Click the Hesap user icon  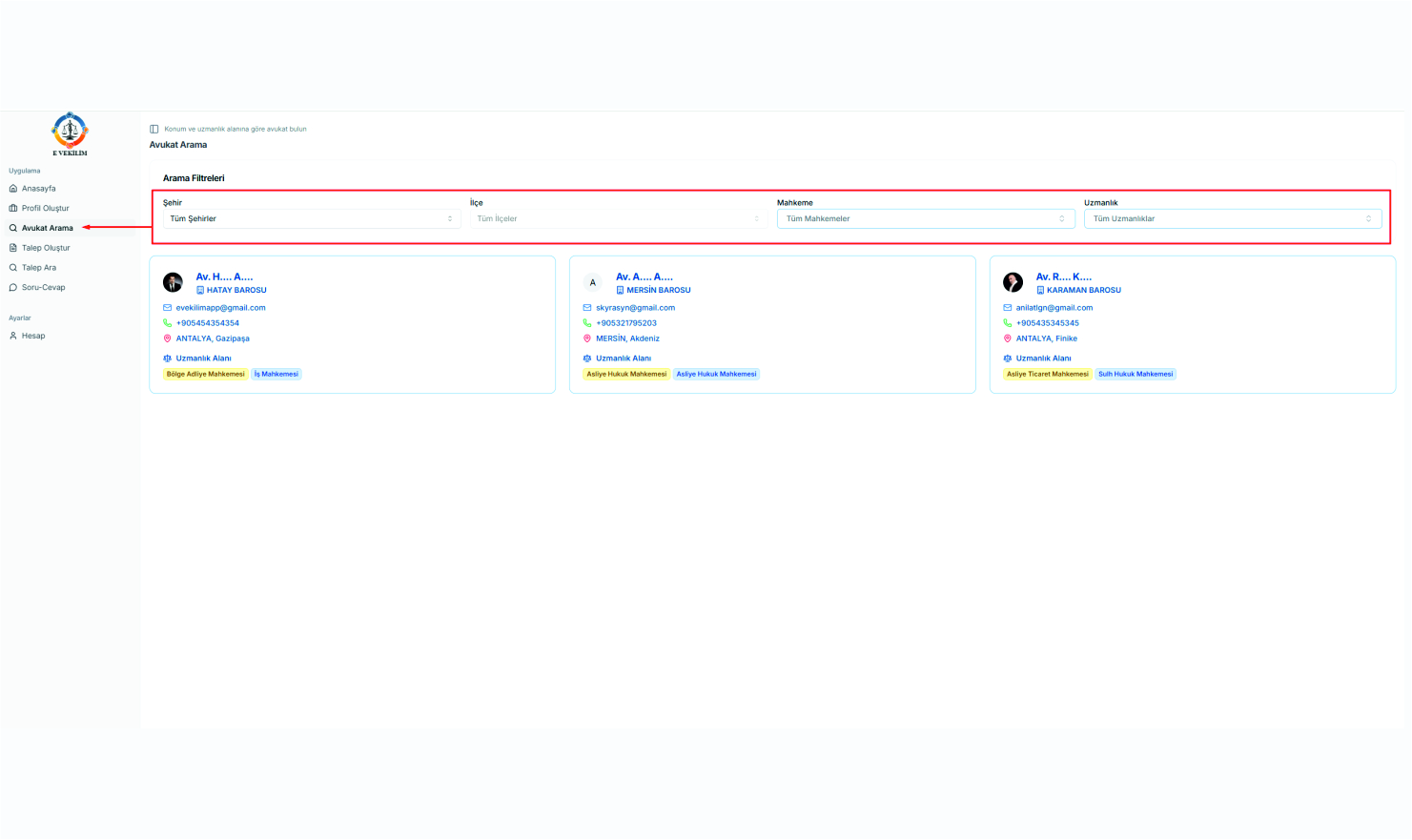click(x=13, y=336)
